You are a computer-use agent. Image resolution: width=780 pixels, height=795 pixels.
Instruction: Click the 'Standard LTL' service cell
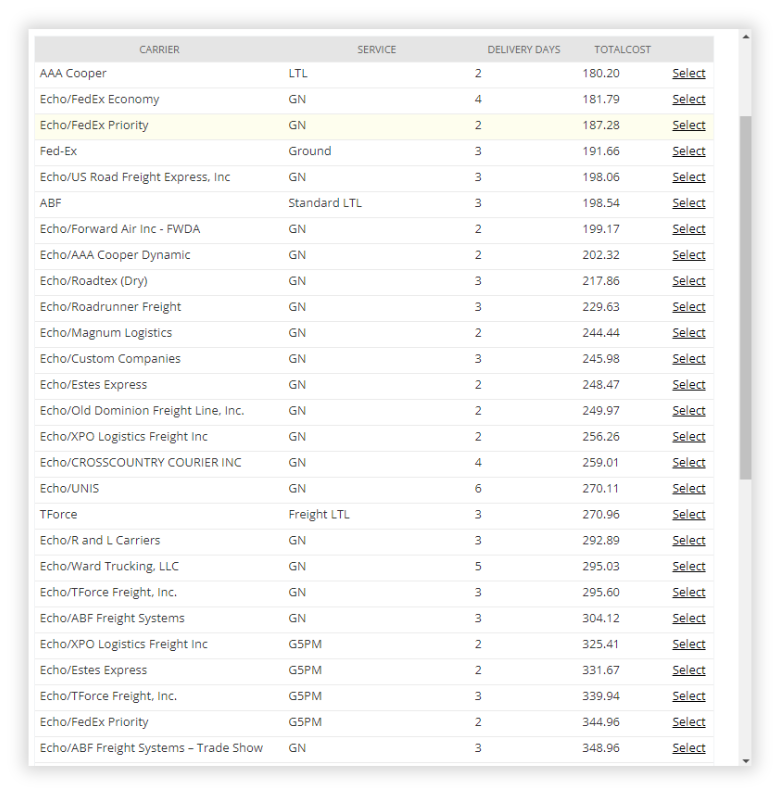click(x=325, y=203)
